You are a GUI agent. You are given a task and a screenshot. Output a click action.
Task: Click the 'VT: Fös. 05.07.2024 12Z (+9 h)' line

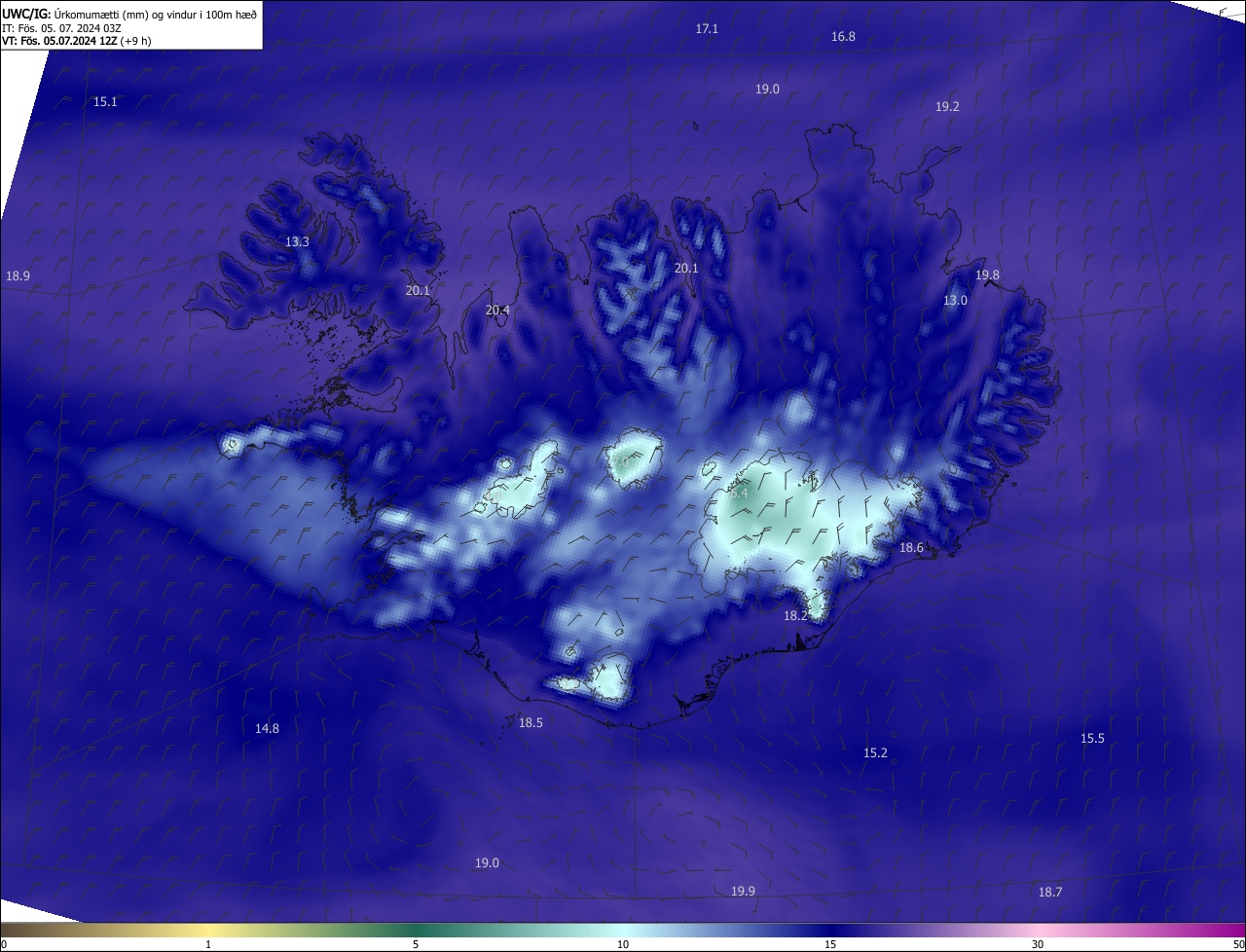76,41
